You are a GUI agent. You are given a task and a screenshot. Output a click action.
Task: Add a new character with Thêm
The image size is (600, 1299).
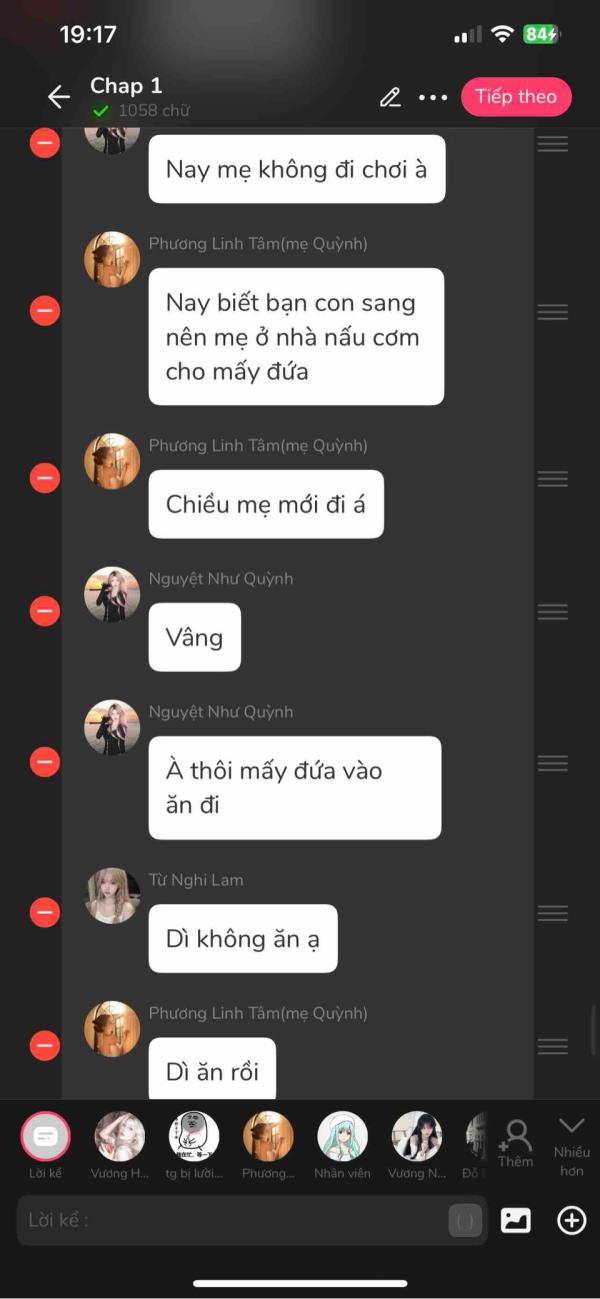pyautogui.click(x=516, y=1143)
